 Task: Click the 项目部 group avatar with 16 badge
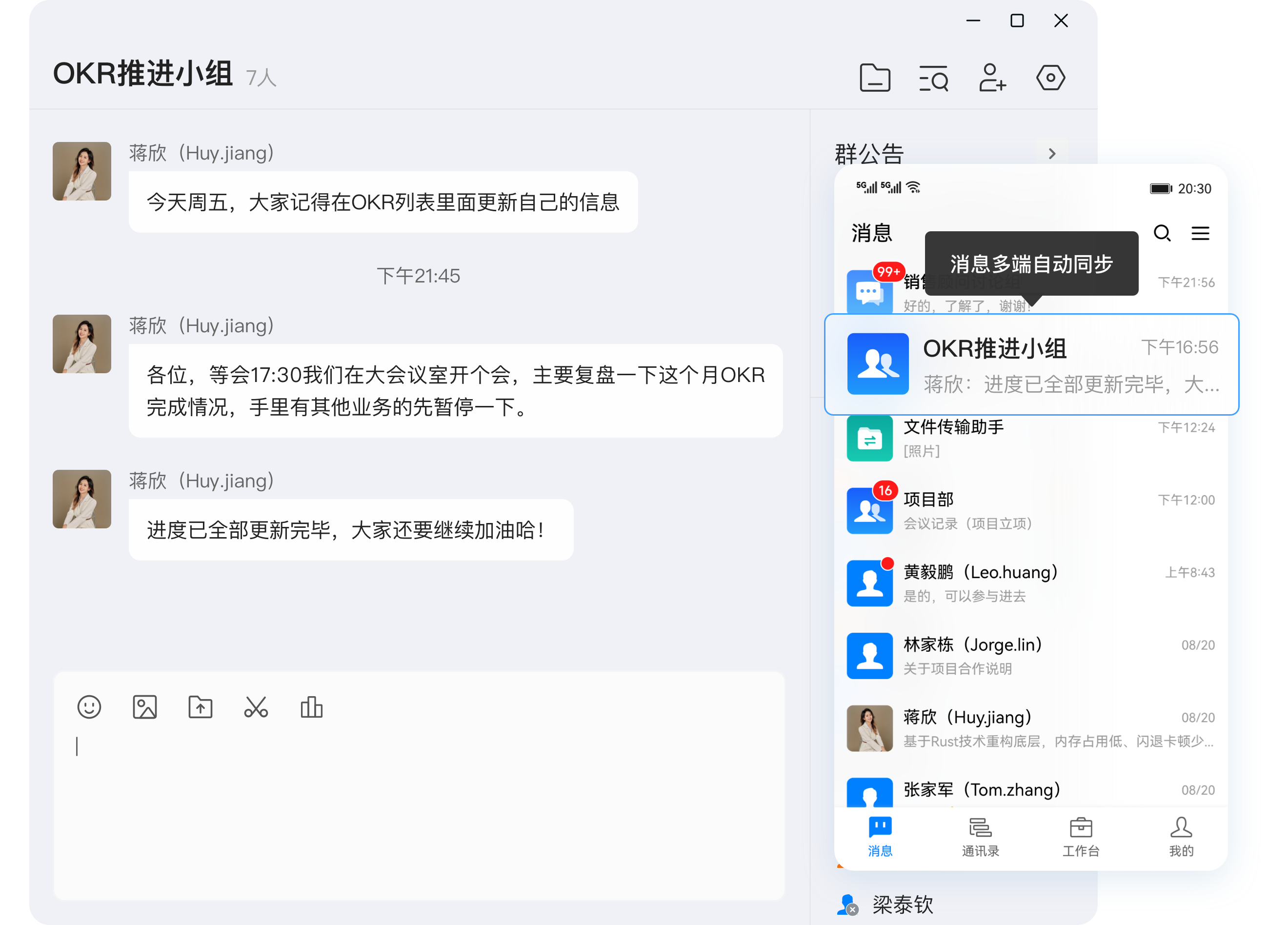point(869,511)
